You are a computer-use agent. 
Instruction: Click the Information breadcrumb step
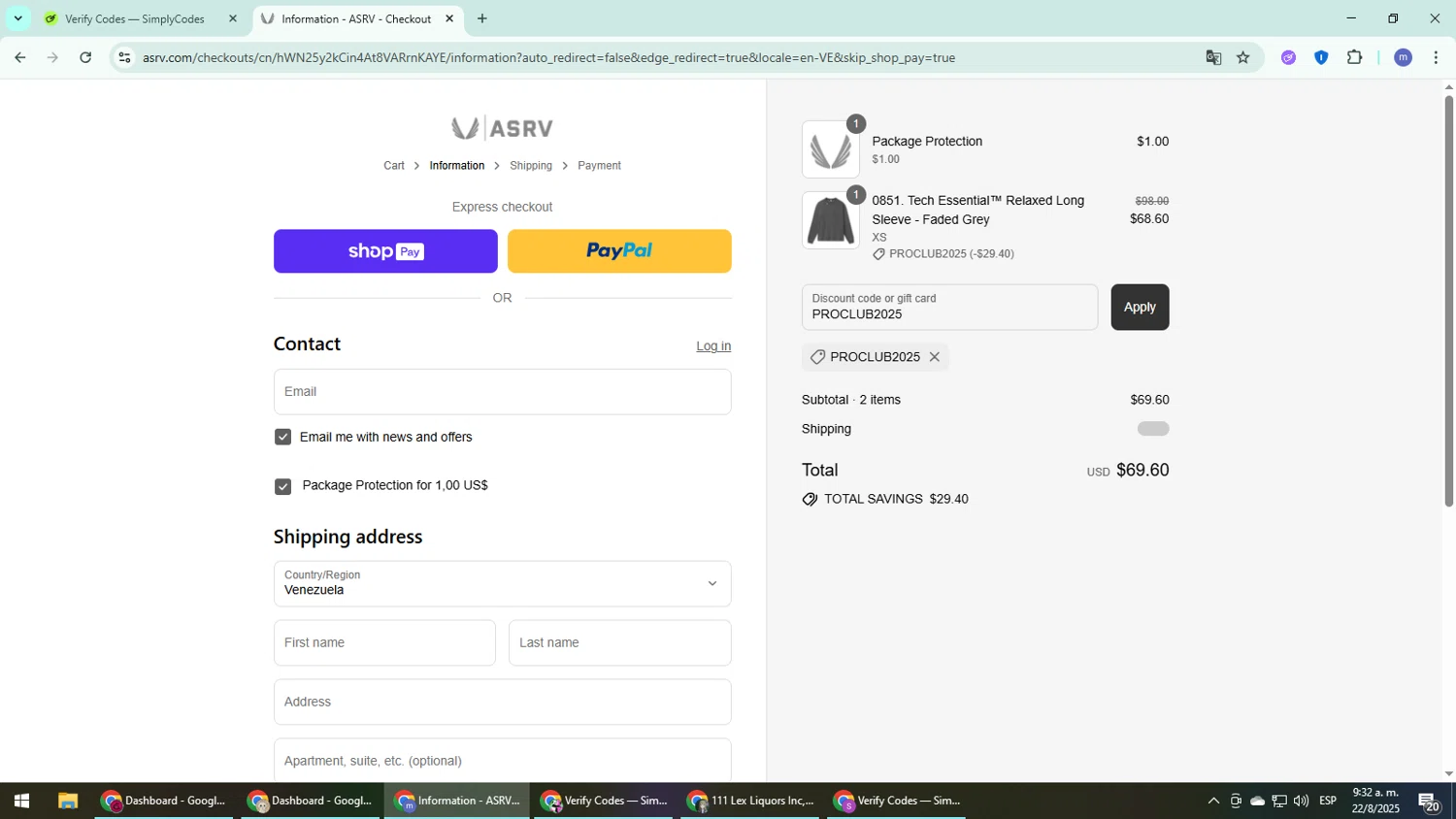pos(457,166)
